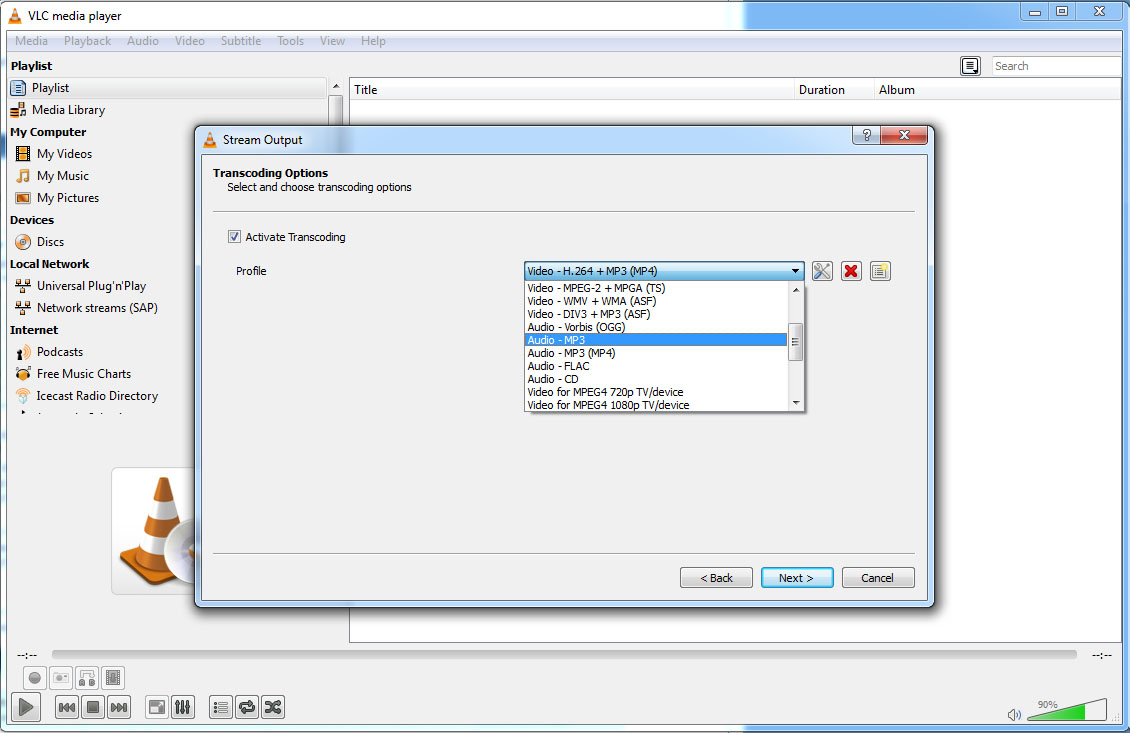Change playlist view mode icon near Search
1130x733 pixels.
point(970,66)
